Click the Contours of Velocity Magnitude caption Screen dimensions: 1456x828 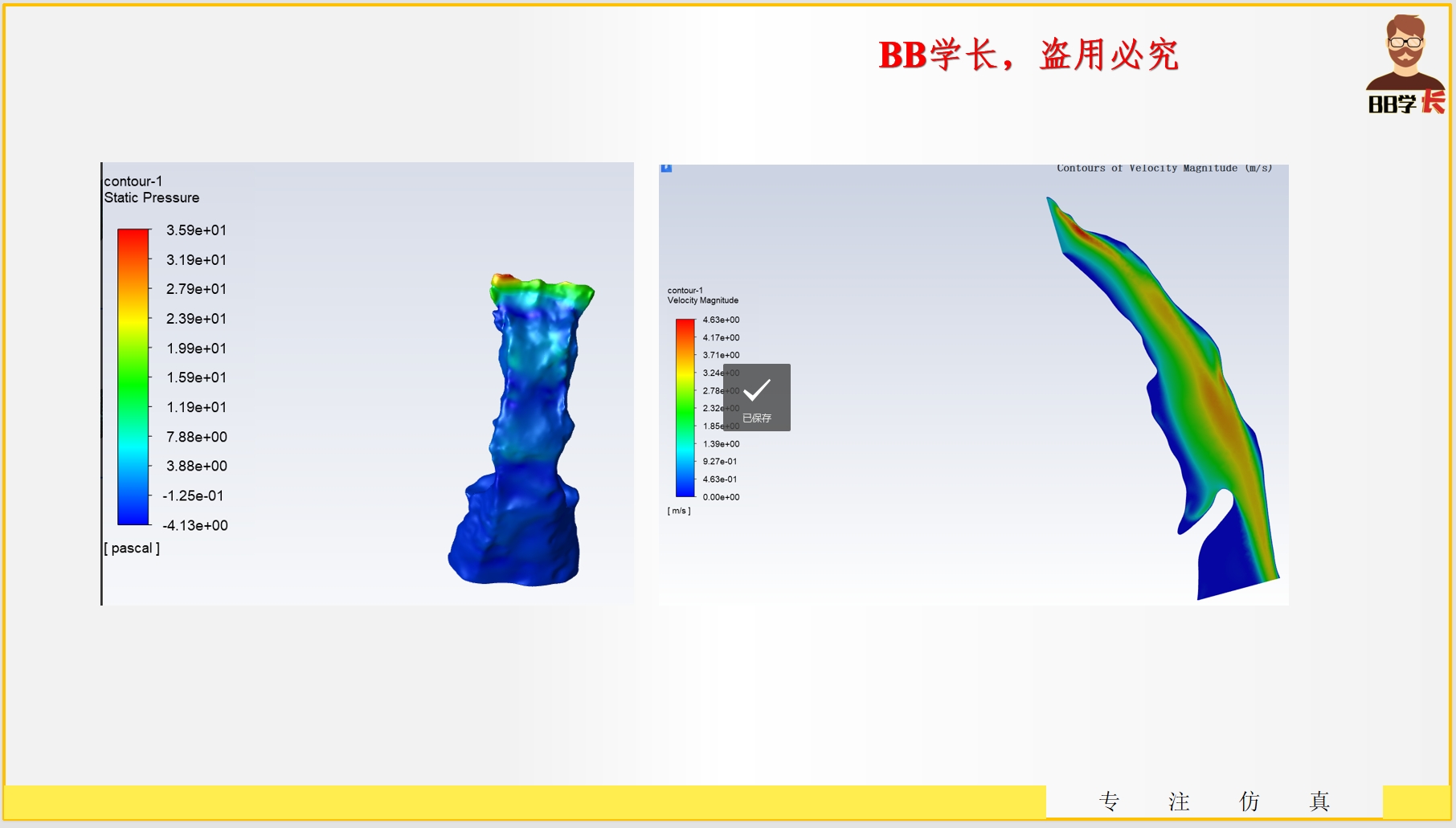(x=1164, y=168)
